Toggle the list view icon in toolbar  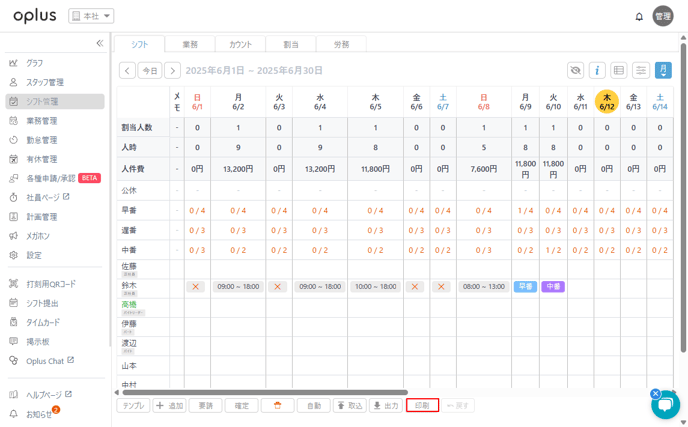(x=619, y=71)
